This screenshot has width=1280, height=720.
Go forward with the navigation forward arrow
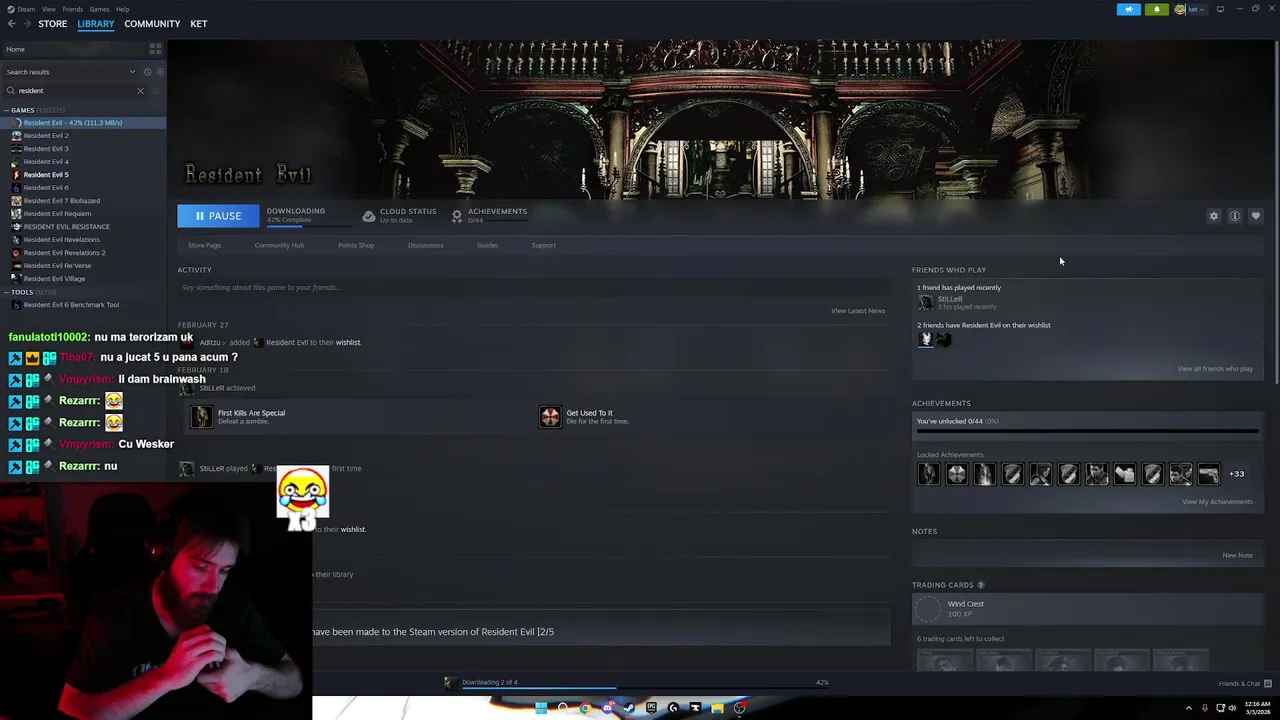pyautogui.click(x=26, y=24)
